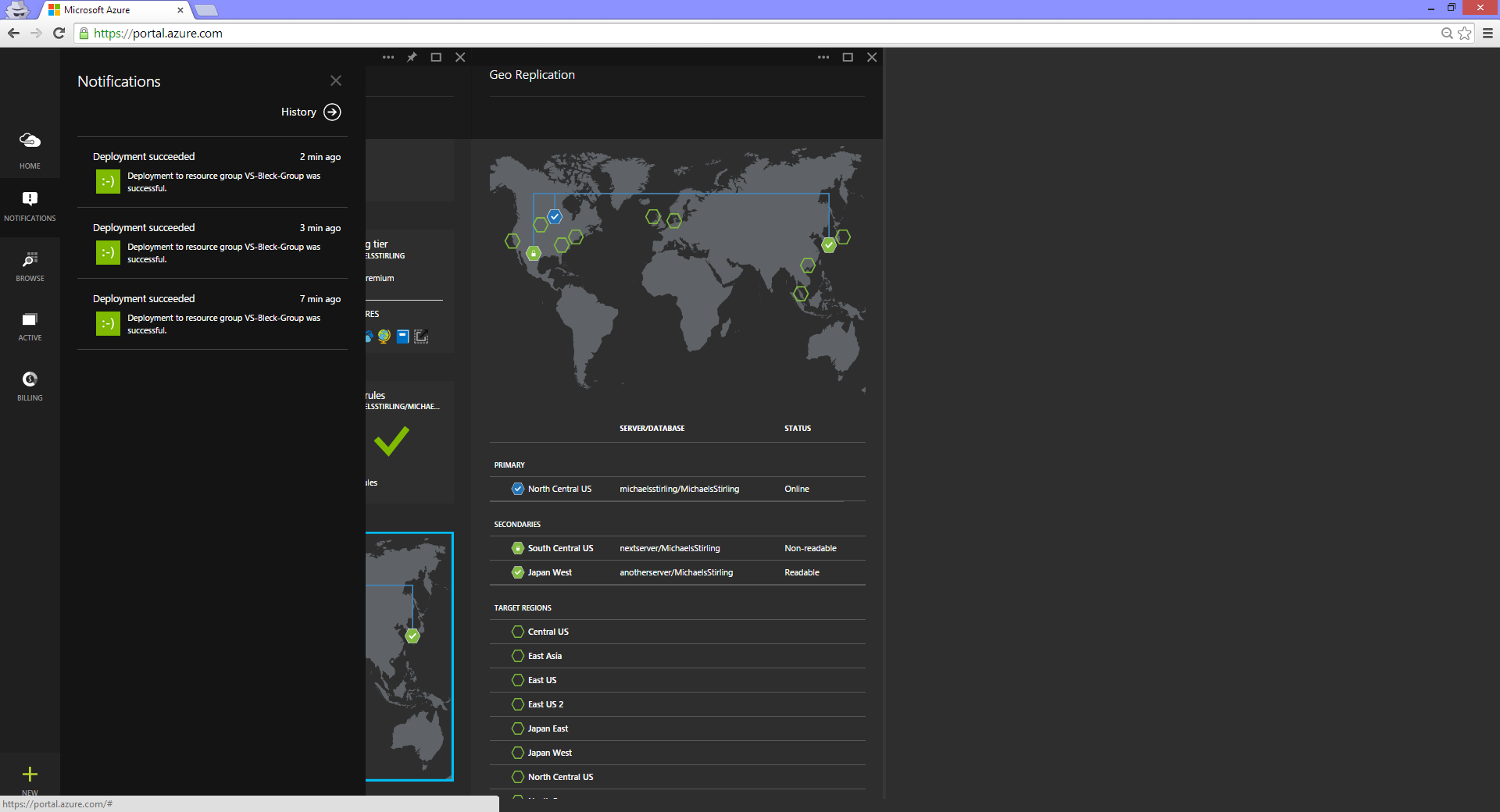Viewport: 1500px width, 812px height.
Task: Go back in the browser
Action: 13,33
